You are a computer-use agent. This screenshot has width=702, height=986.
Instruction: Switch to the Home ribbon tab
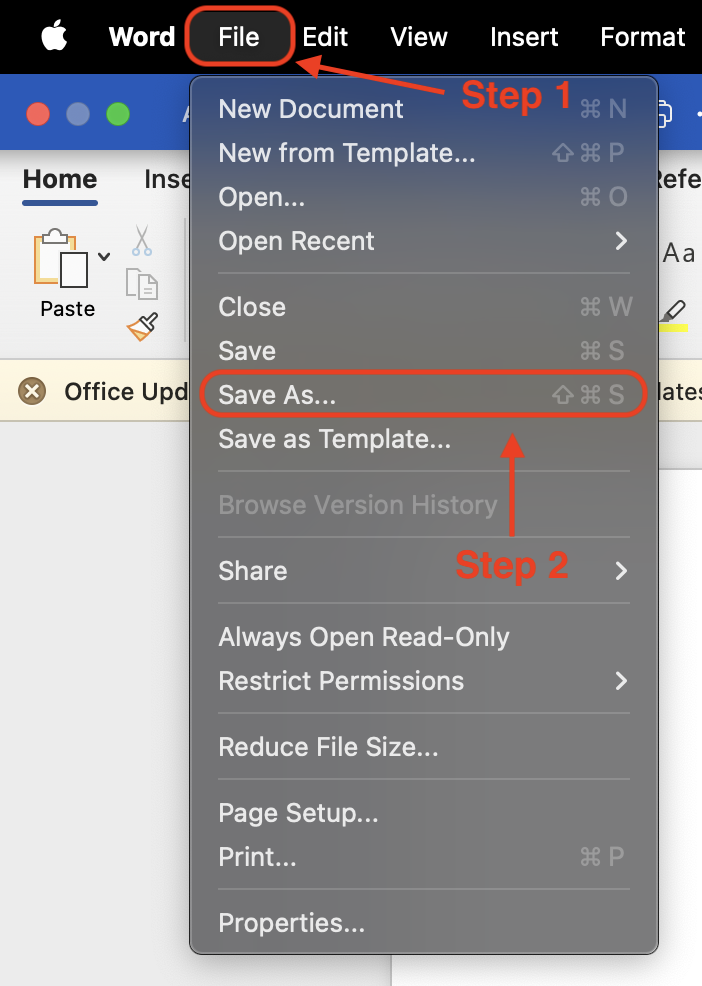click(60, 180)
